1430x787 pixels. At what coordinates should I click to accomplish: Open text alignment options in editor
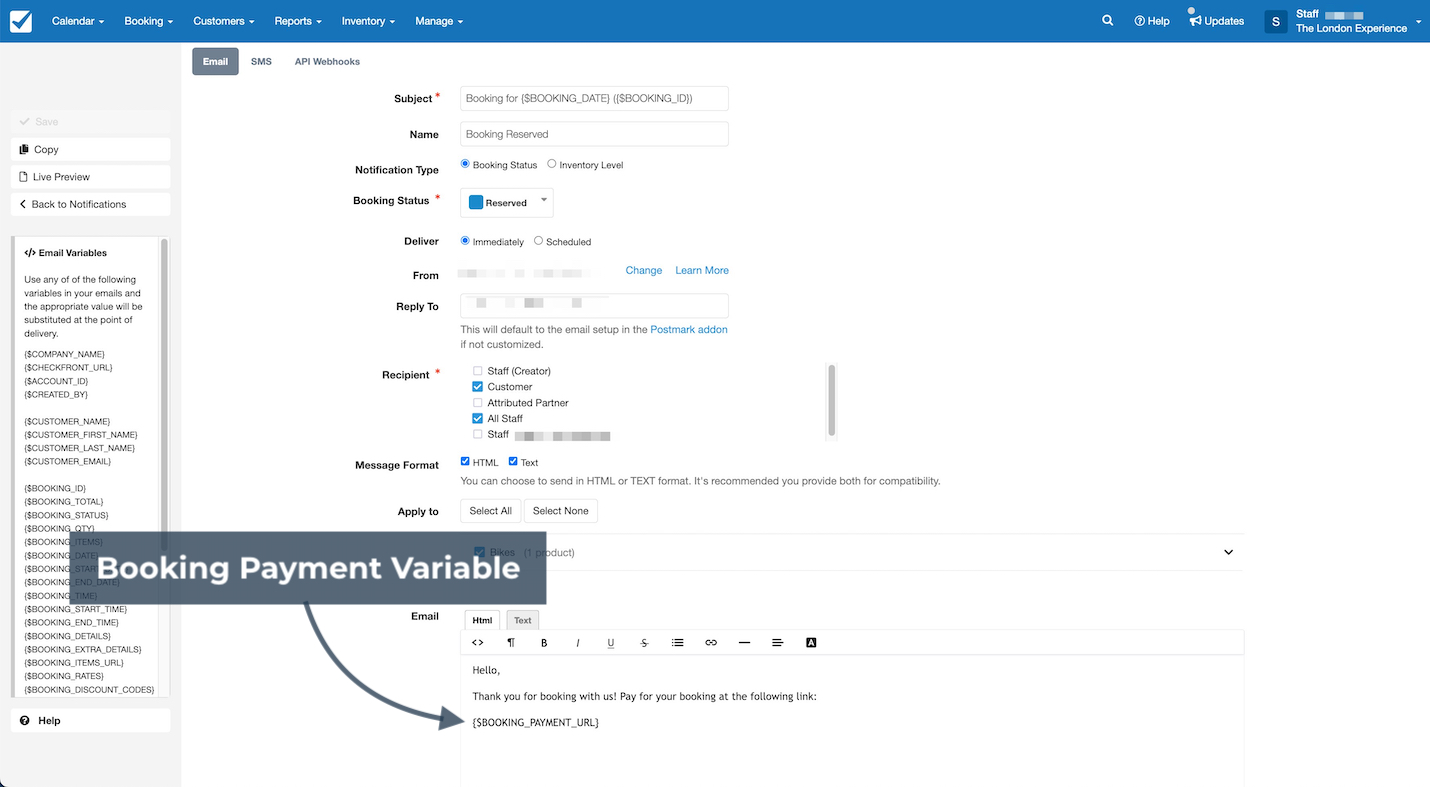777,642
